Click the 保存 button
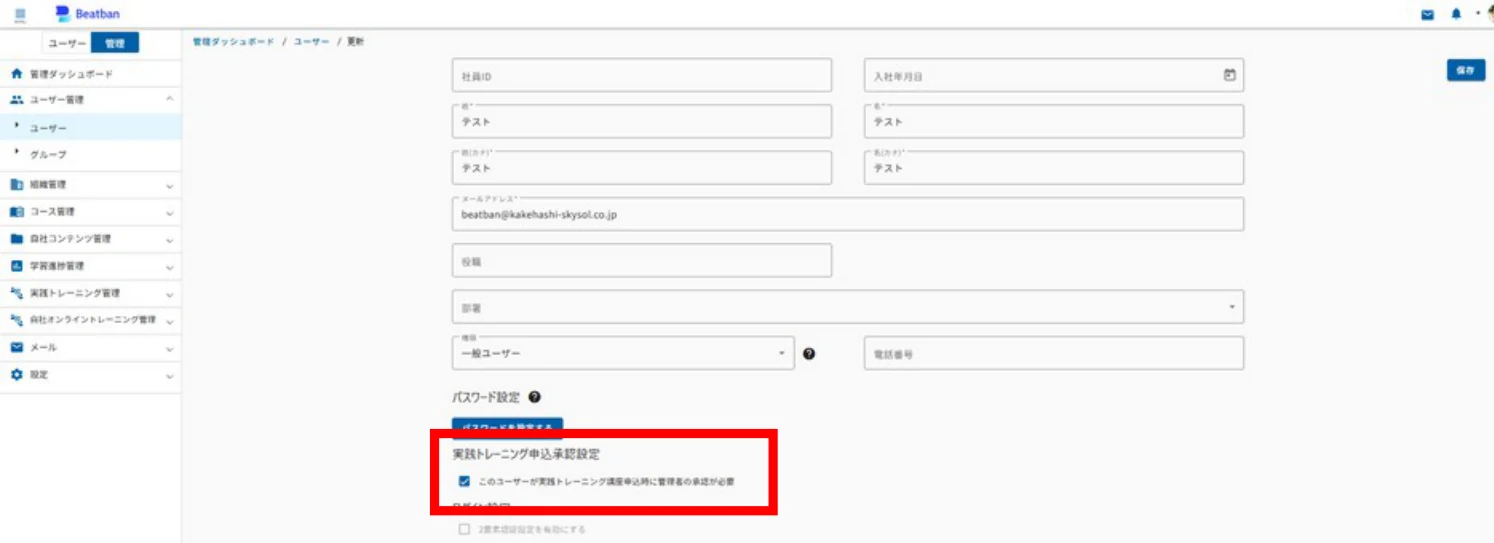The image size is (1494, 543). pyautogui.click(x=1465, y=70)
